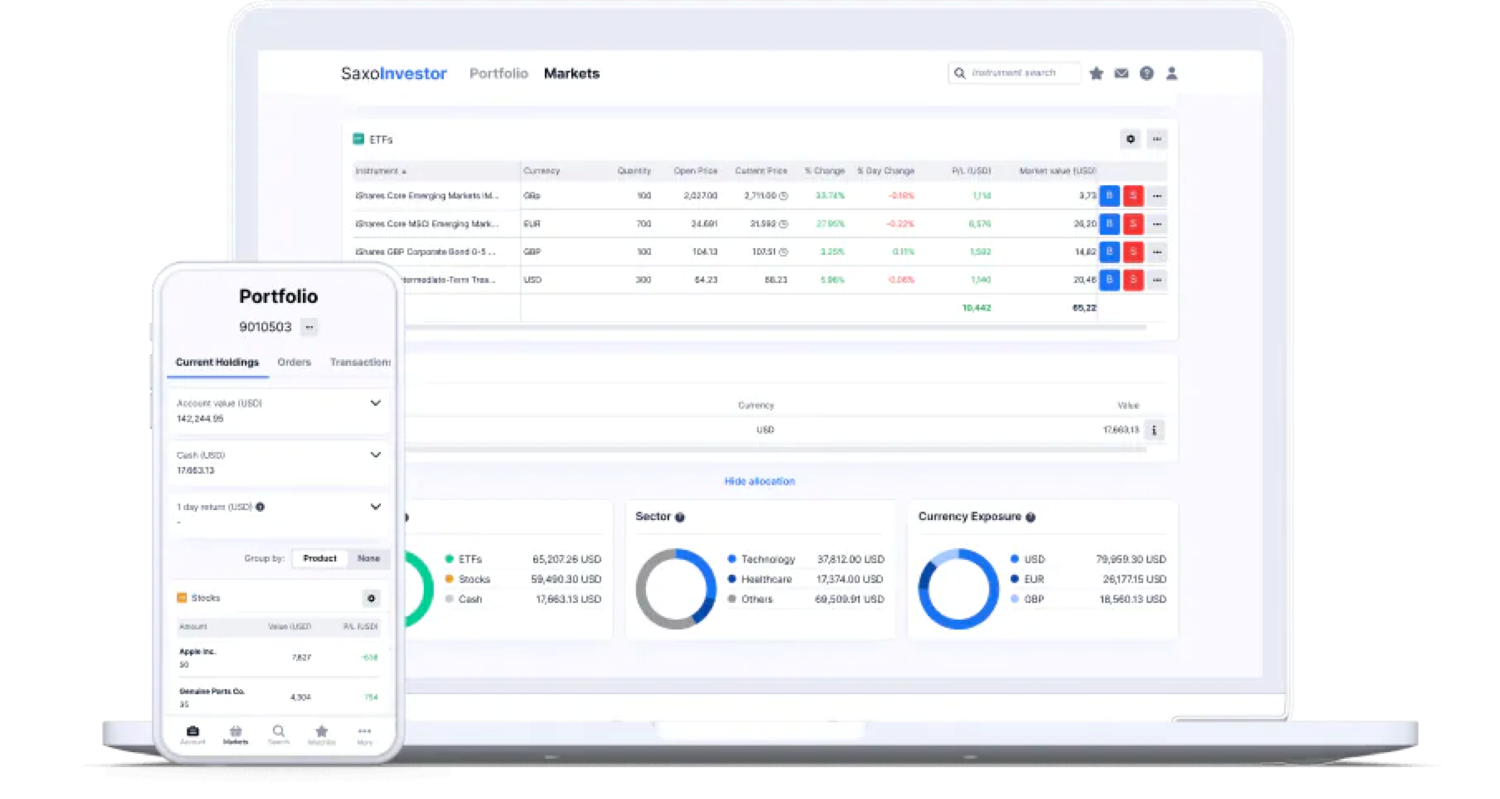Viewport: 1500px width, 799px height.
Task: Click Apple Inc. holding on phone
Action: tap(278, 657)
